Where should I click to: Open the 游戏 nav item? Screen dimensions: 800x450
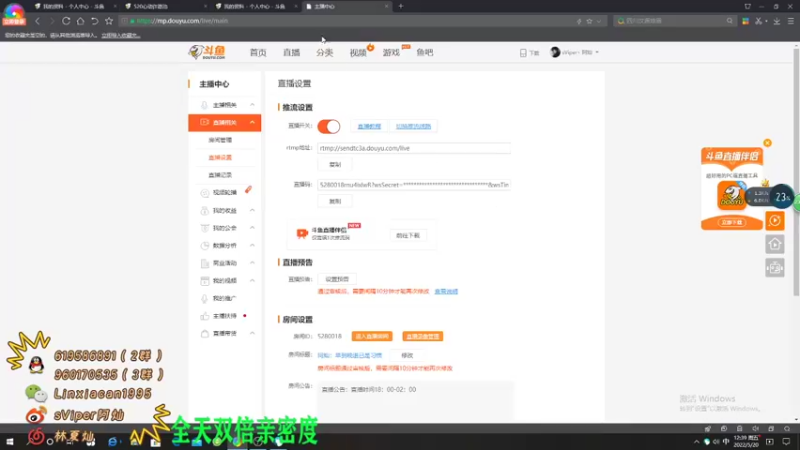point(391,53)
